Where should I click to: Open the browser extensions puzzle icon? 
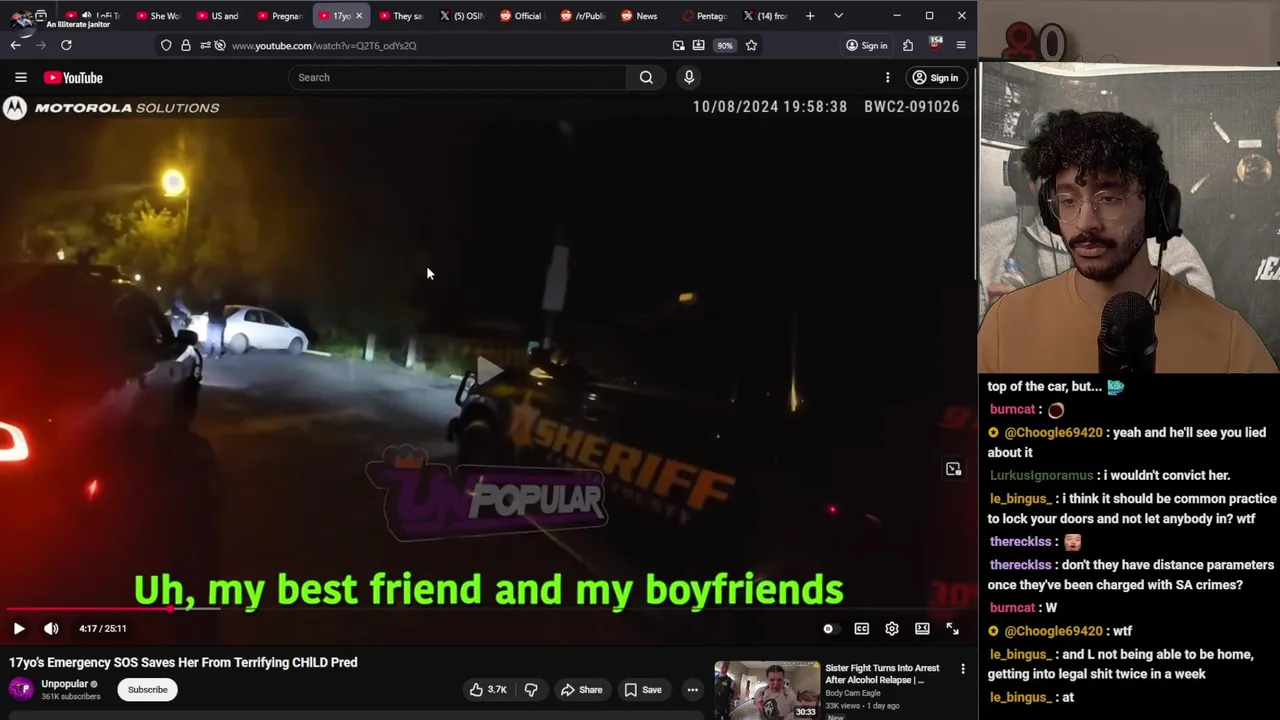click(908, 45)
